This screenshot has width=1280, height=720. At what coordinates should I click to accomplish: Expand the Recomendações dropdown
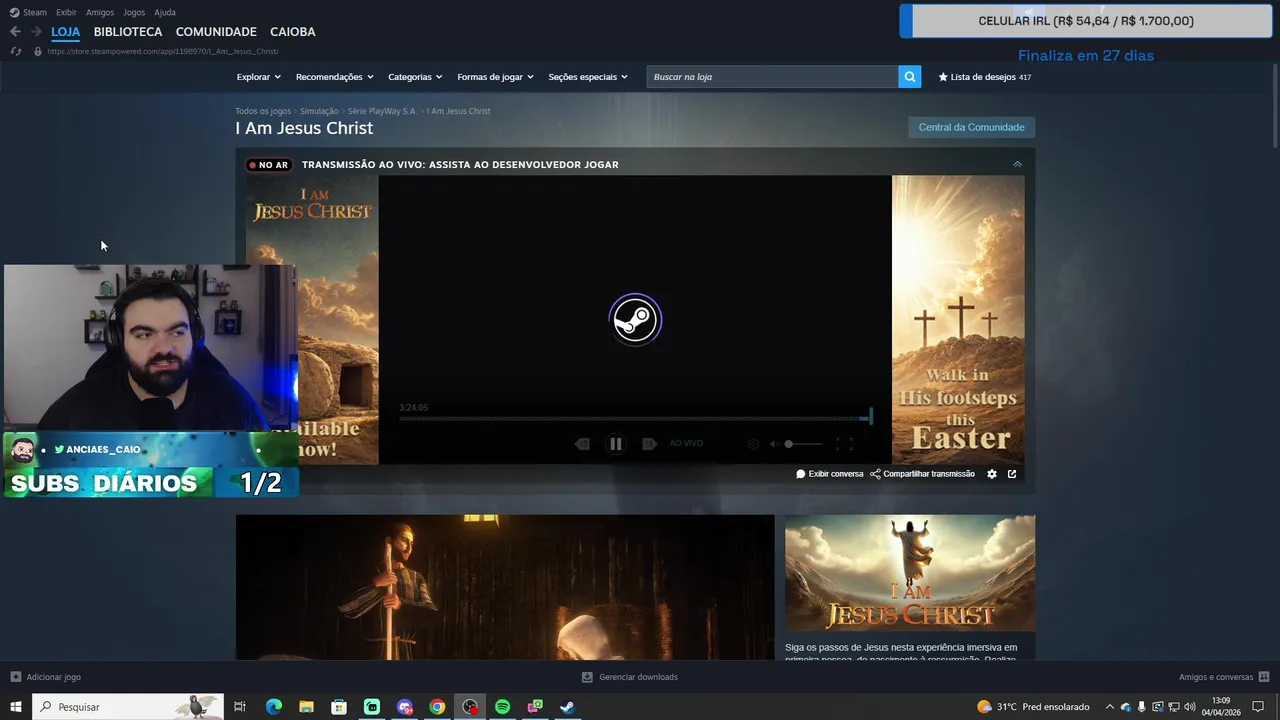[x=334, y=77]
